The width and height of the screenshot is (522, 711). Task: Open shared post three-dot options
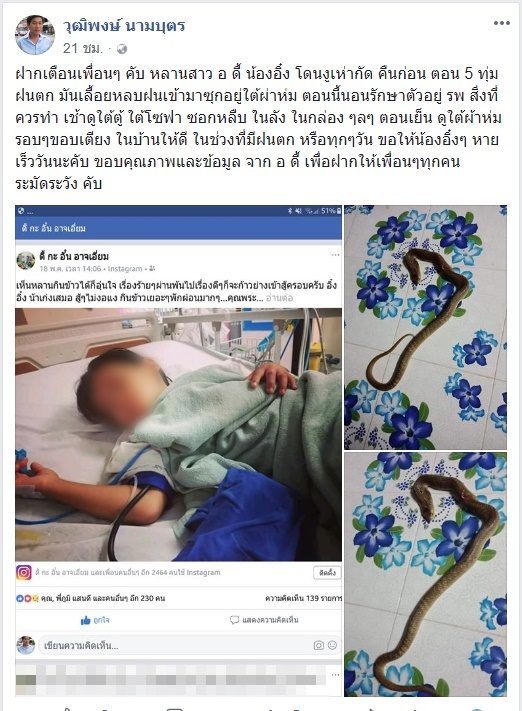click(335, 255)
